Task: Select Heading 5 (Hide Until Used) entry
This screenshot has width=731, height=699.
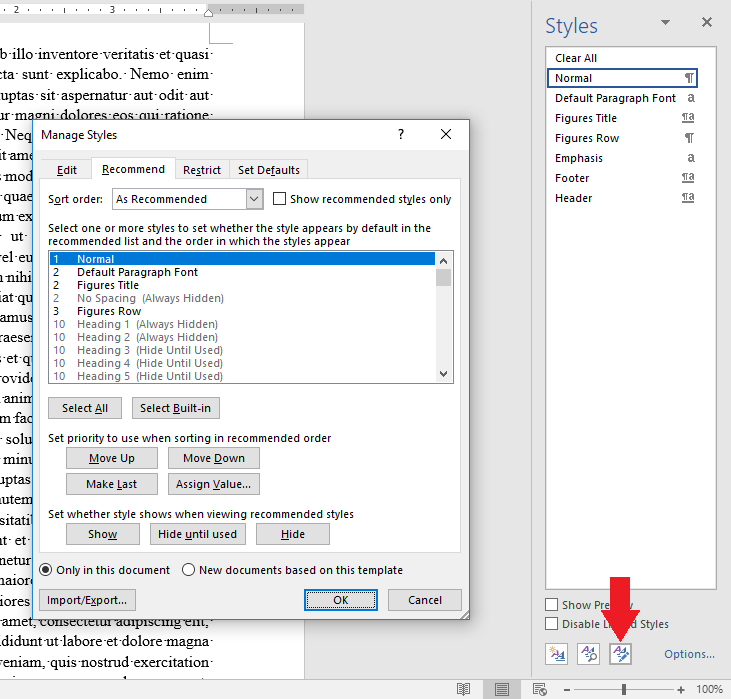Action: [242, 376]
